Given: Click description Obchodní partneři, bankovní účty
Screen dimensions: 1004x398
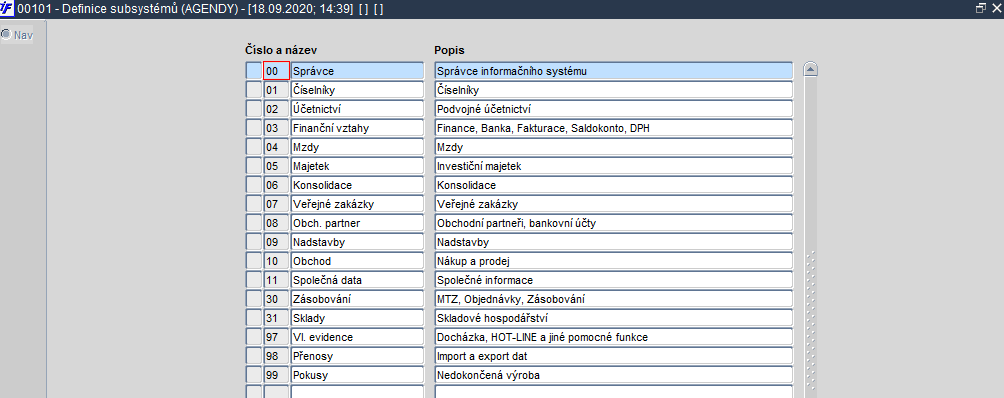Looking at the screenshot, I should [x=613, y=223].
